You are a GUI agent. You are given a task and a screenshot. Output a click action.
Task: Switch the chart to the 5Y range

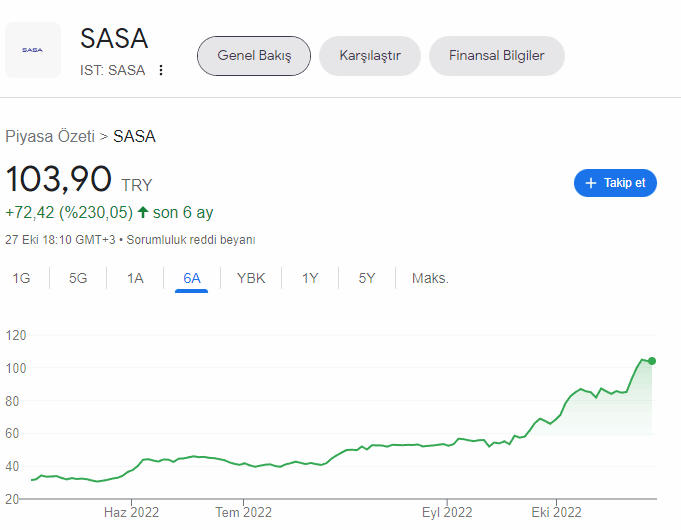(367, 278)
